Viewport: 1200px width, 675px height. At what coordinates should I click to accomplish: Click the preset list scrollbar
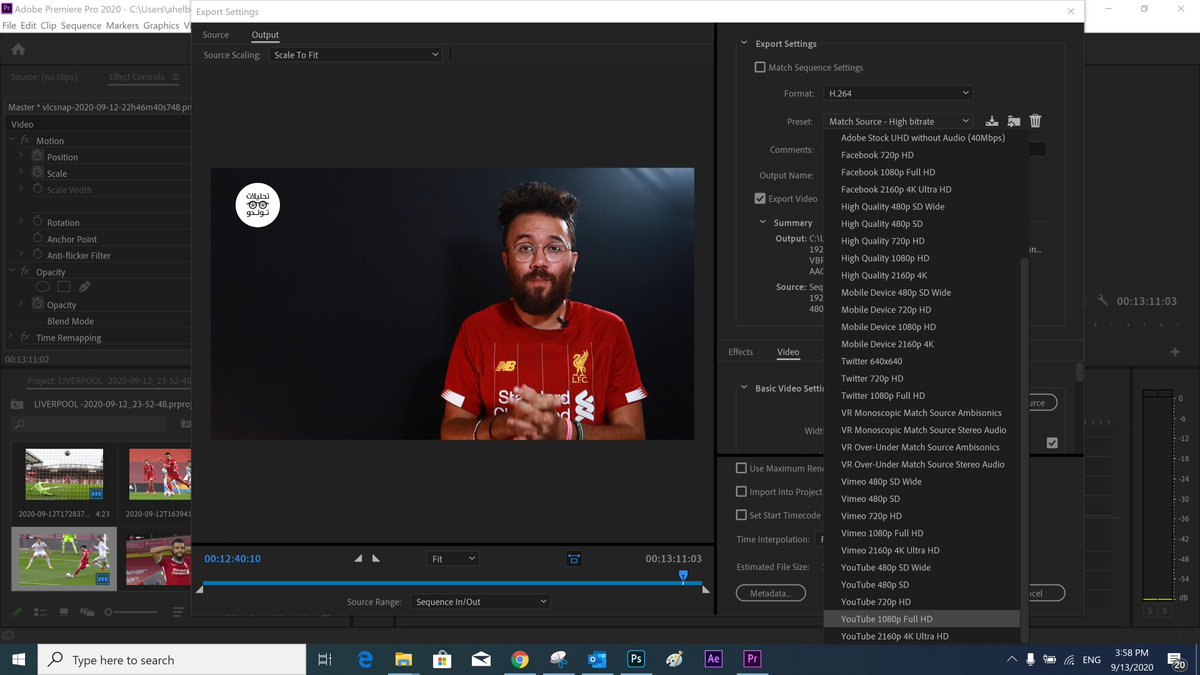(1023, 450)
